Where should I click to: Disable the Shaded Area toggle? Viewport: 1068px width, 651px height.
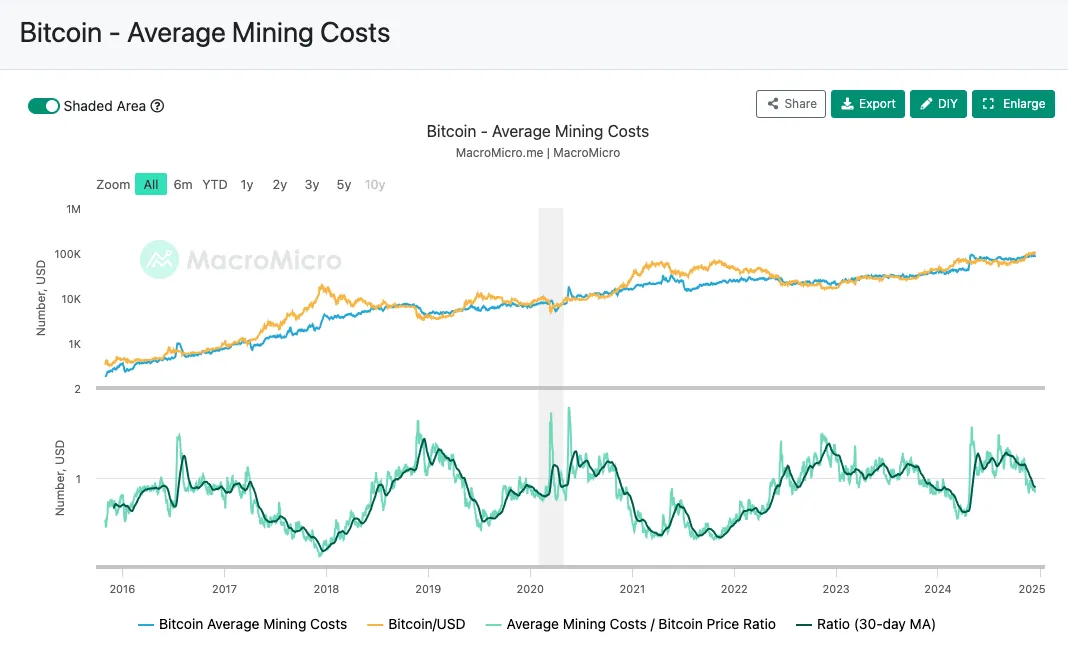44,105
